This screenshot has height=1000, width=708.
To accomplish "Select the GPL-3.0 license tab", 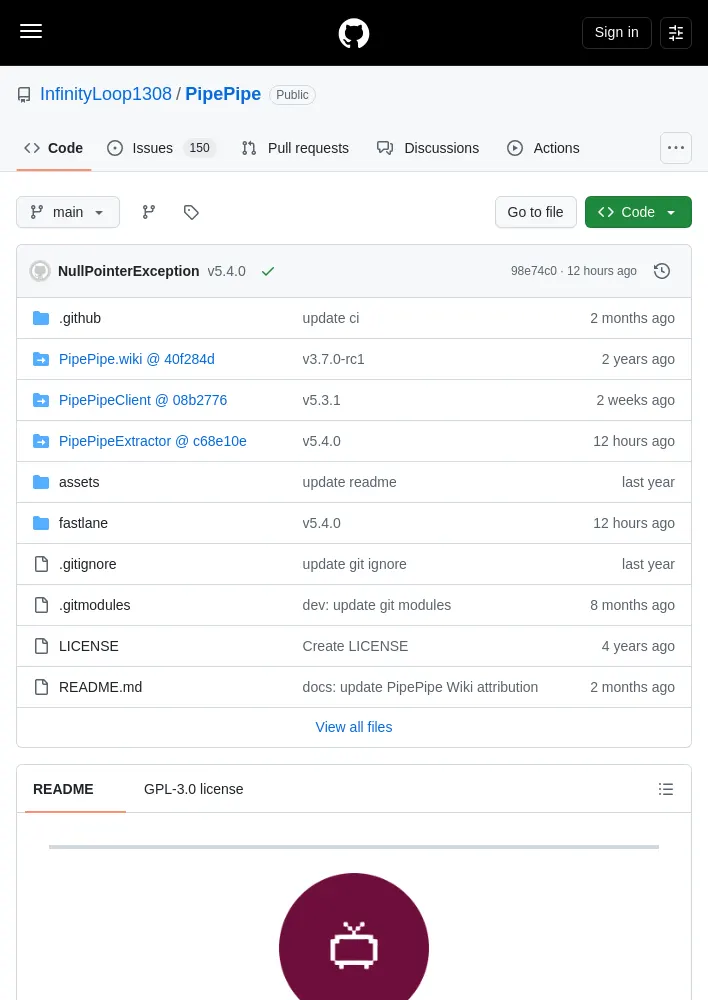I will (193, 789).
